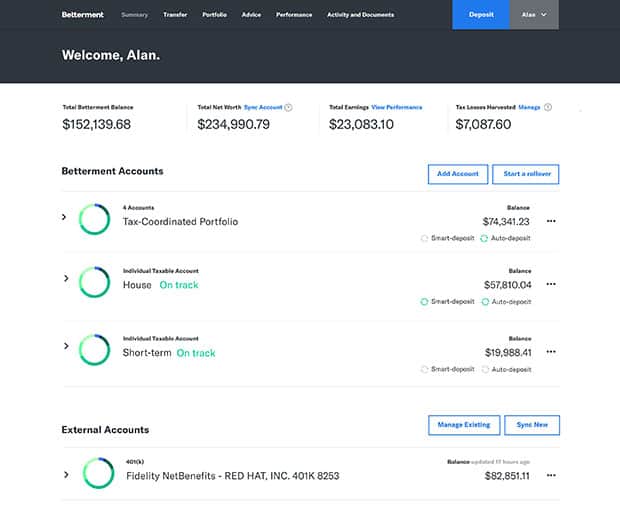Open Activity and Documents

pos(360,15)
